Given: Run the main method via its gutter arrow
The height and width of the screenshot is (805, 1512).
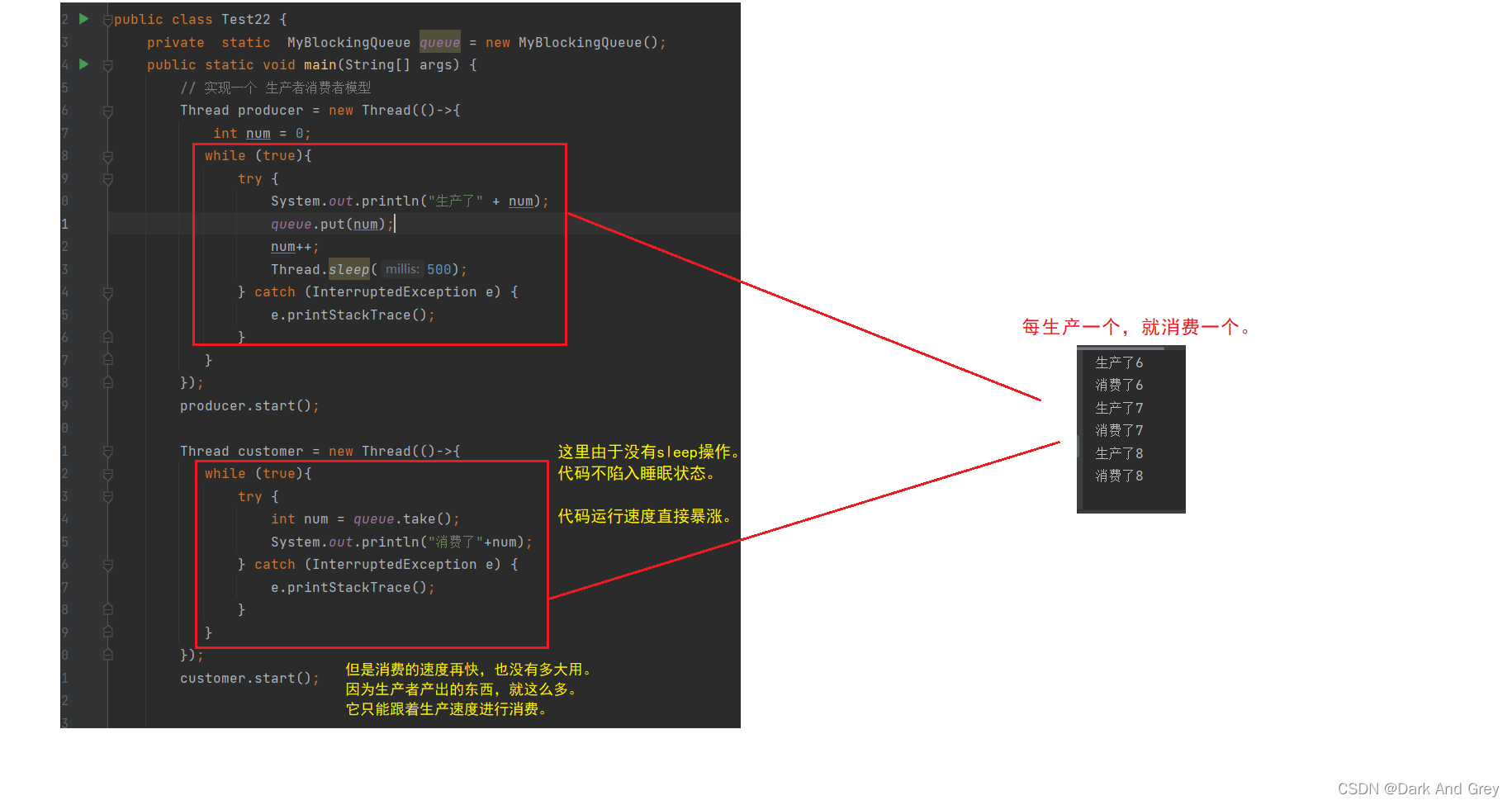Looking at the screenshot, I should (83, 64).
